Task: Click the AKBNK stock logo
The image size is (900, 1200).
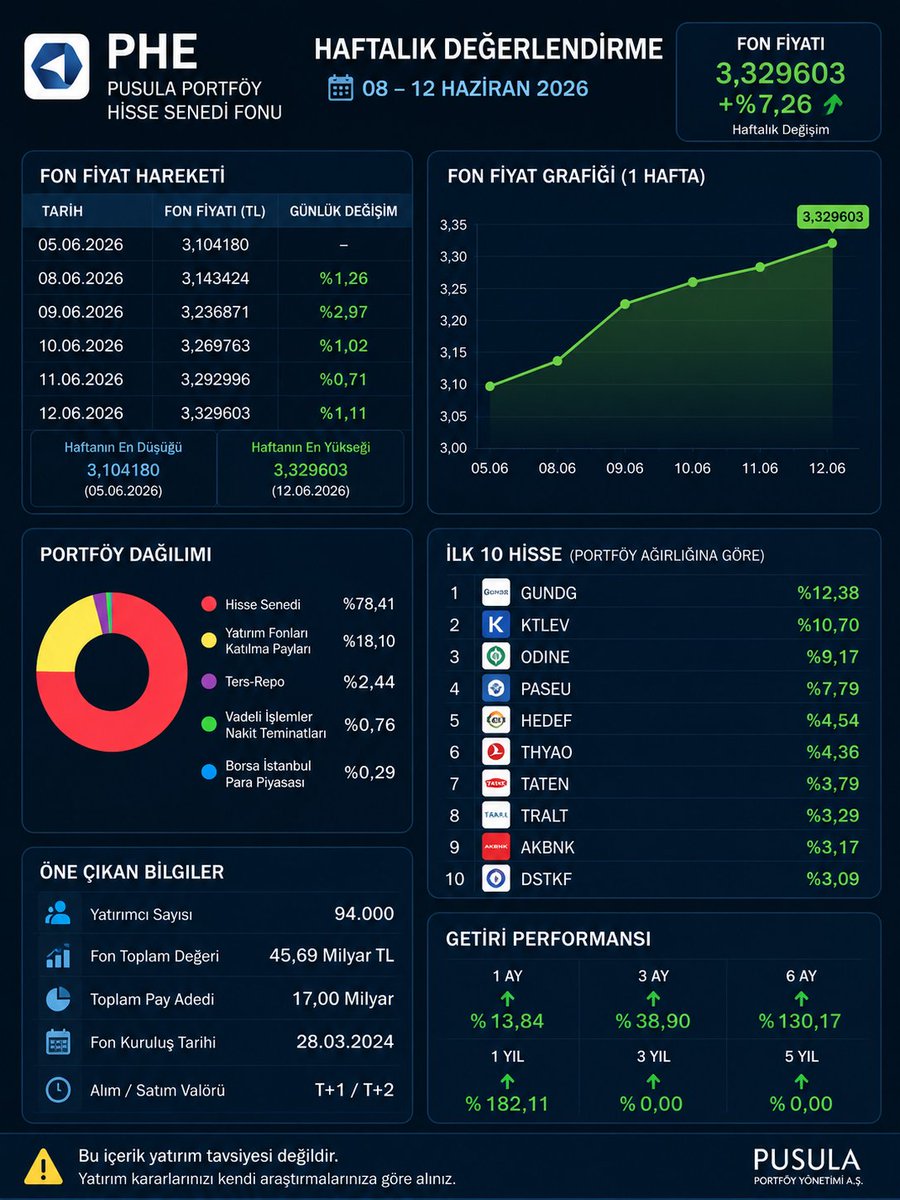Action: [x=496, y=847]
